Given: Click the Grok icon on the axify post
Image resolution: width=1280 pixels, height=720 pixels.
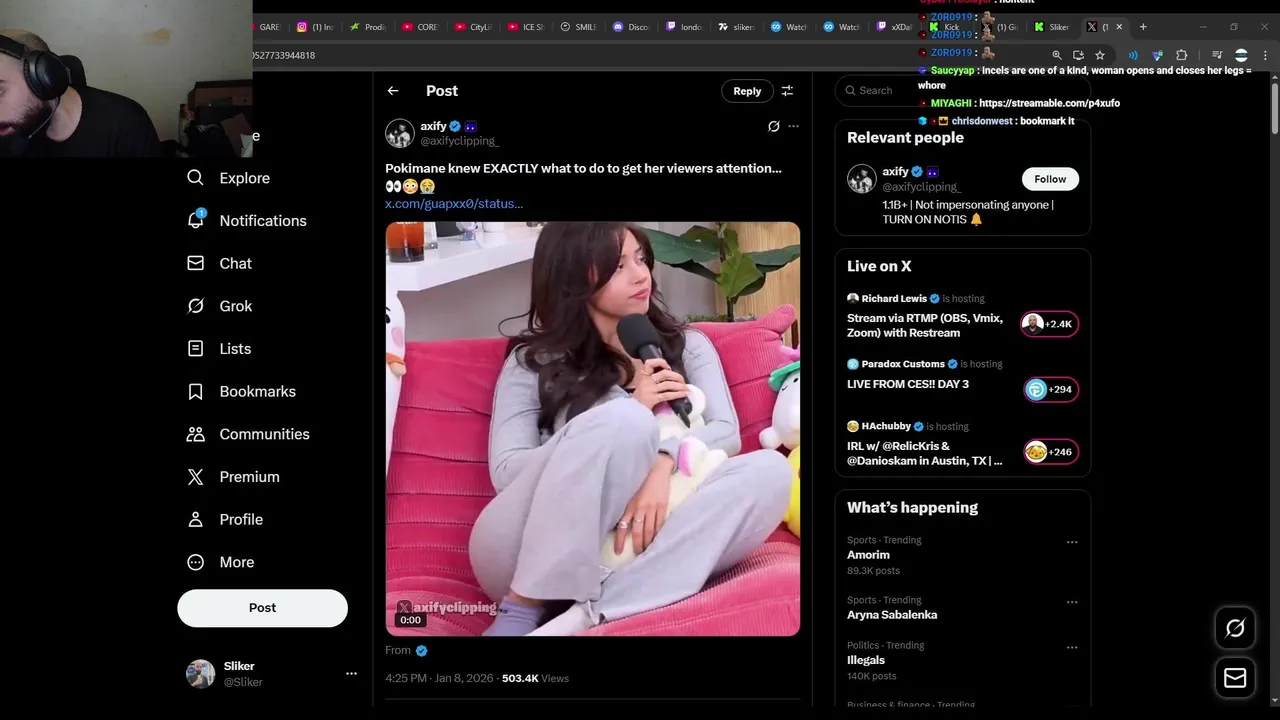Looking at the screenshot, I should [773, 126].
